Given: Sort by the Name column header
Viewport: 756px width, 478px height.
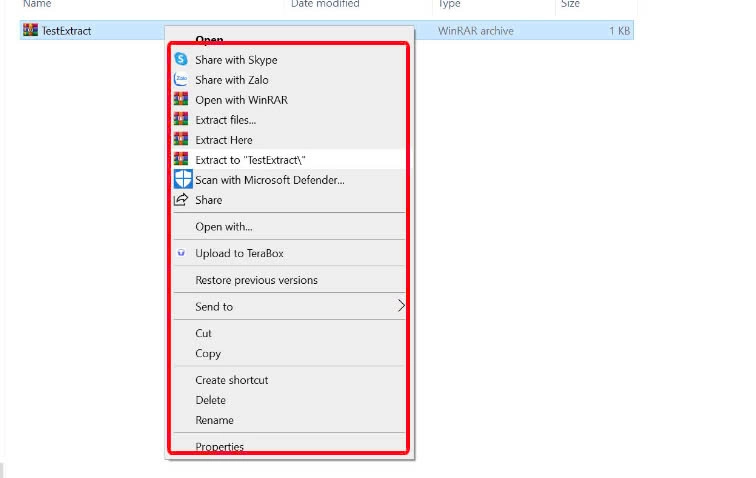Looking at the screenshot, I should pos(37,4).
